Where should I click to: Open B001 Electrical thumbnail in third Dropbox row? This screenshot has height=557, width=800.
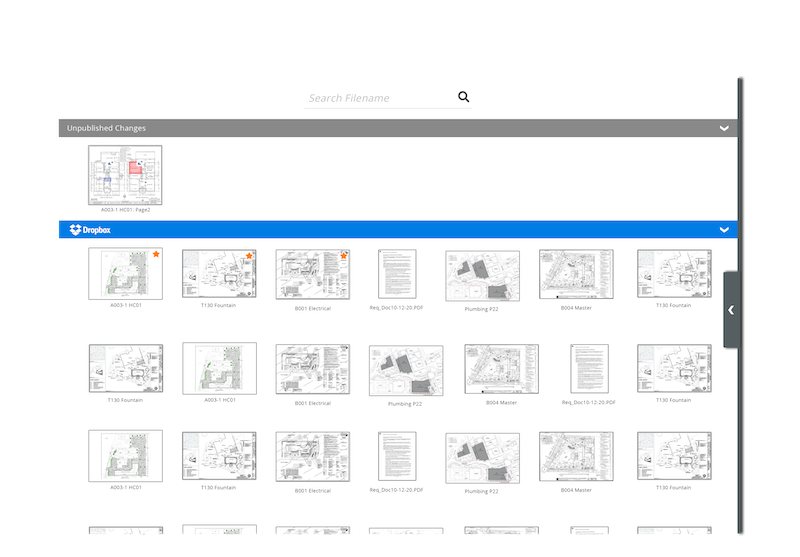[313, 457]
